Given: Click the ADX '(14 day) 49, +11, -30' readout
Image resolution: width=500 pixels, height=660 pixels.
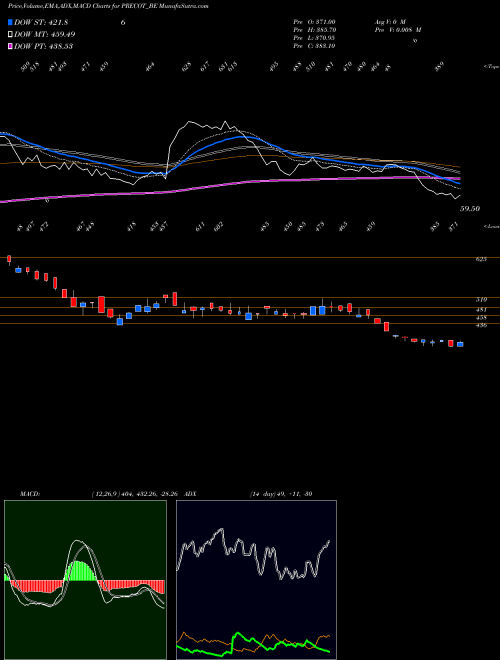Looking at the screenshot, I should click(281, 494).
